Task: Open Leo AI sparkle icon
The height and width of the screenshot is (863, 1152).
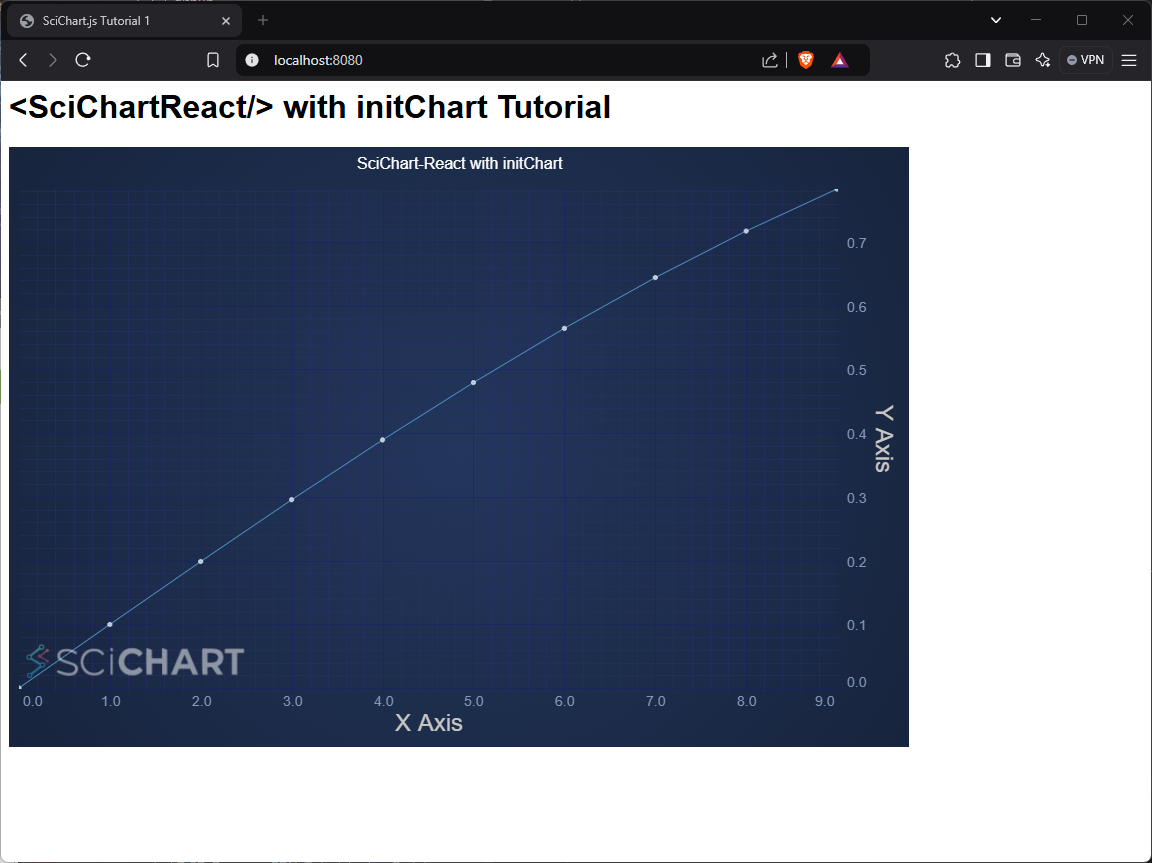Action: click(x=1042, y=60)
